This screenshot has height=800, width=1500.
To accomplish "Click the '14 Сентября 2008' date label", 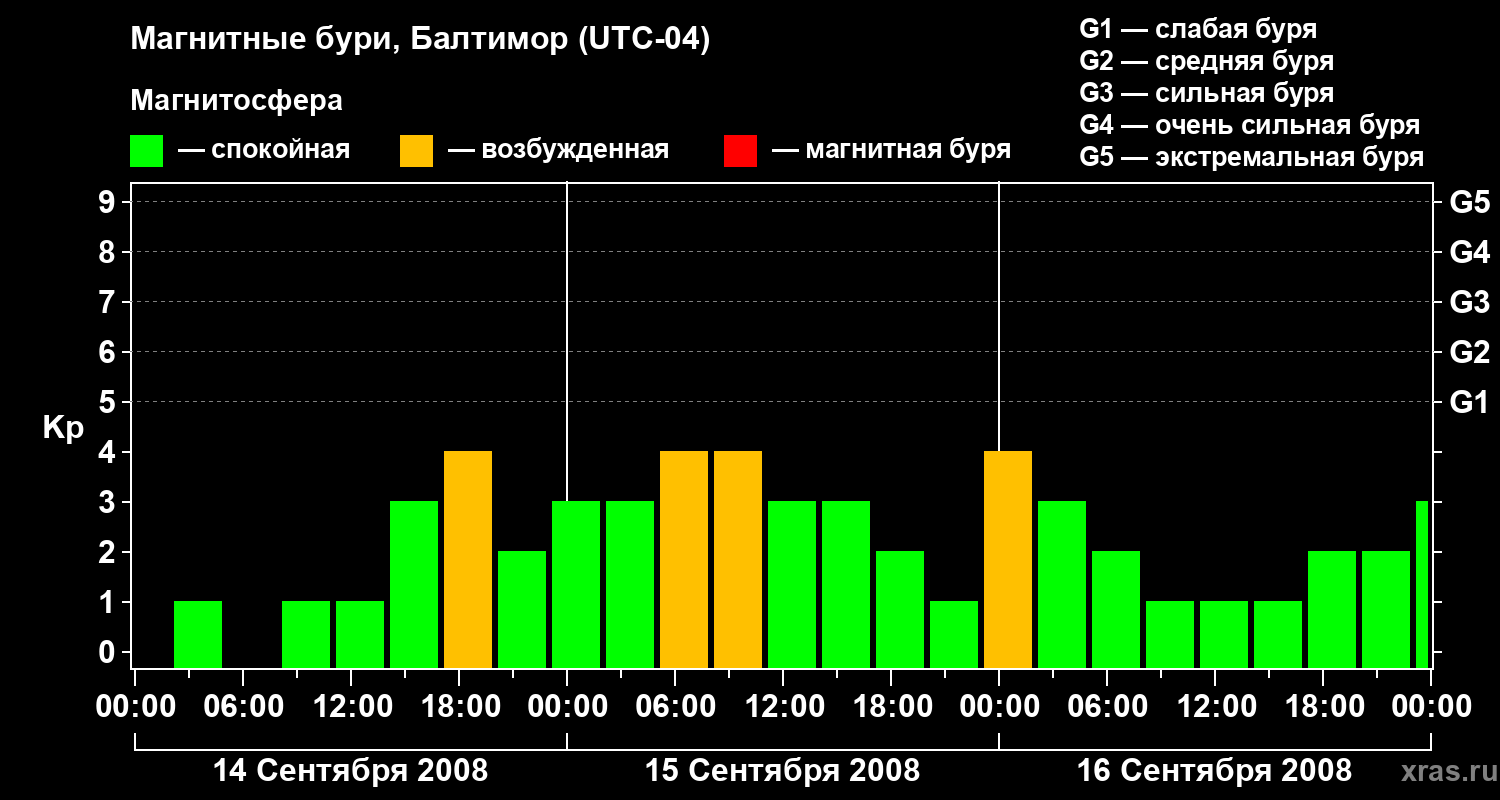I will click(x=351, y=770).
